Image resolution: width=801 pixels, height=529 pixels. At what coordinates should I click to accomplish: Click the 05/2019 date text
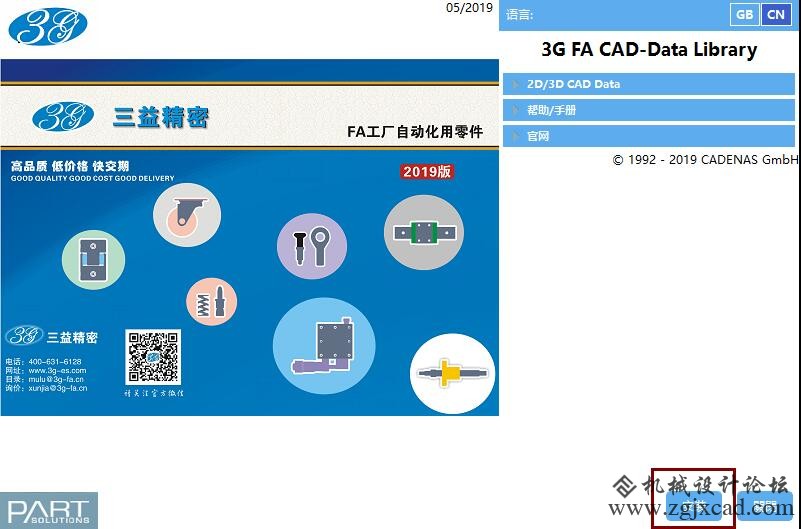(x=469, y=8)
